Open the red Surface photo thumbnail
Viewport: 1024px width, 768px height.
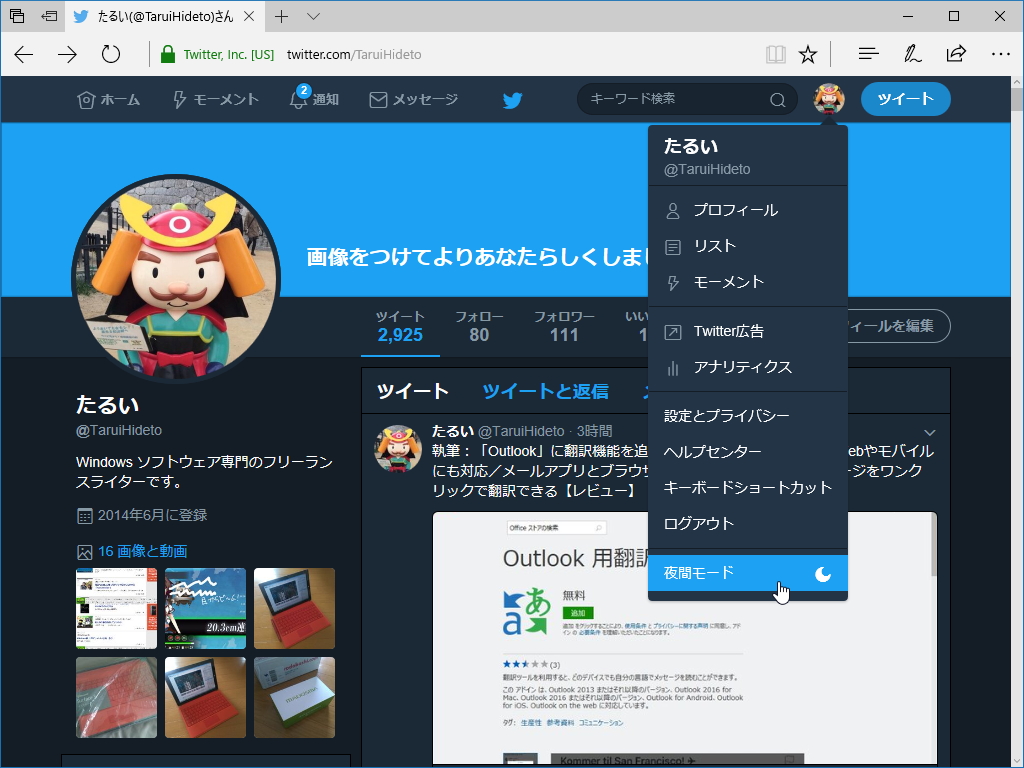pyautogui.click(x=294, y=608)
